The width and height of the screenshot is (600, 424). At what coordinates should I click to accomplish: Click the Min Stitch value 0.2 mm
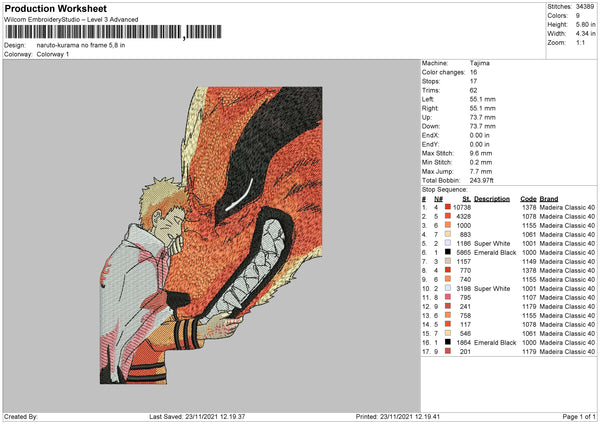pos(481,162)
